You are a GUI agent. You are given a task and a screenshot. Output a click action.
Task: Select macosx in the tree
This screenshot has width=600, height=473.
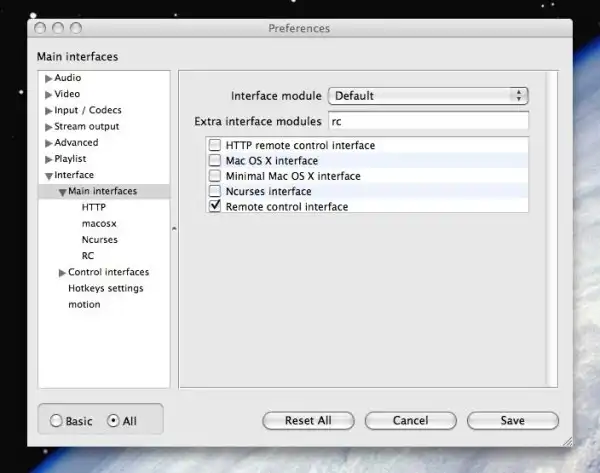click(x=99, y=223)
